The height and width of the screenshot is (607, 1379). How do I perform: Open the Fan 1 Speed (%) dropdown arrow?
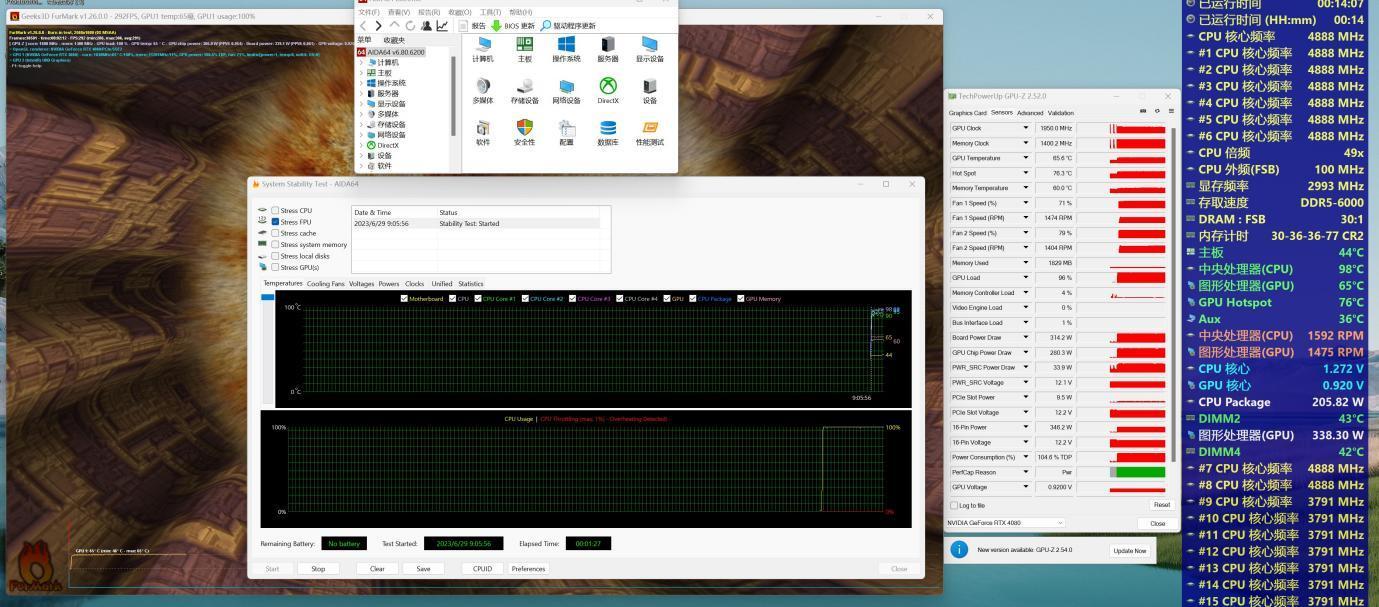1025,203
